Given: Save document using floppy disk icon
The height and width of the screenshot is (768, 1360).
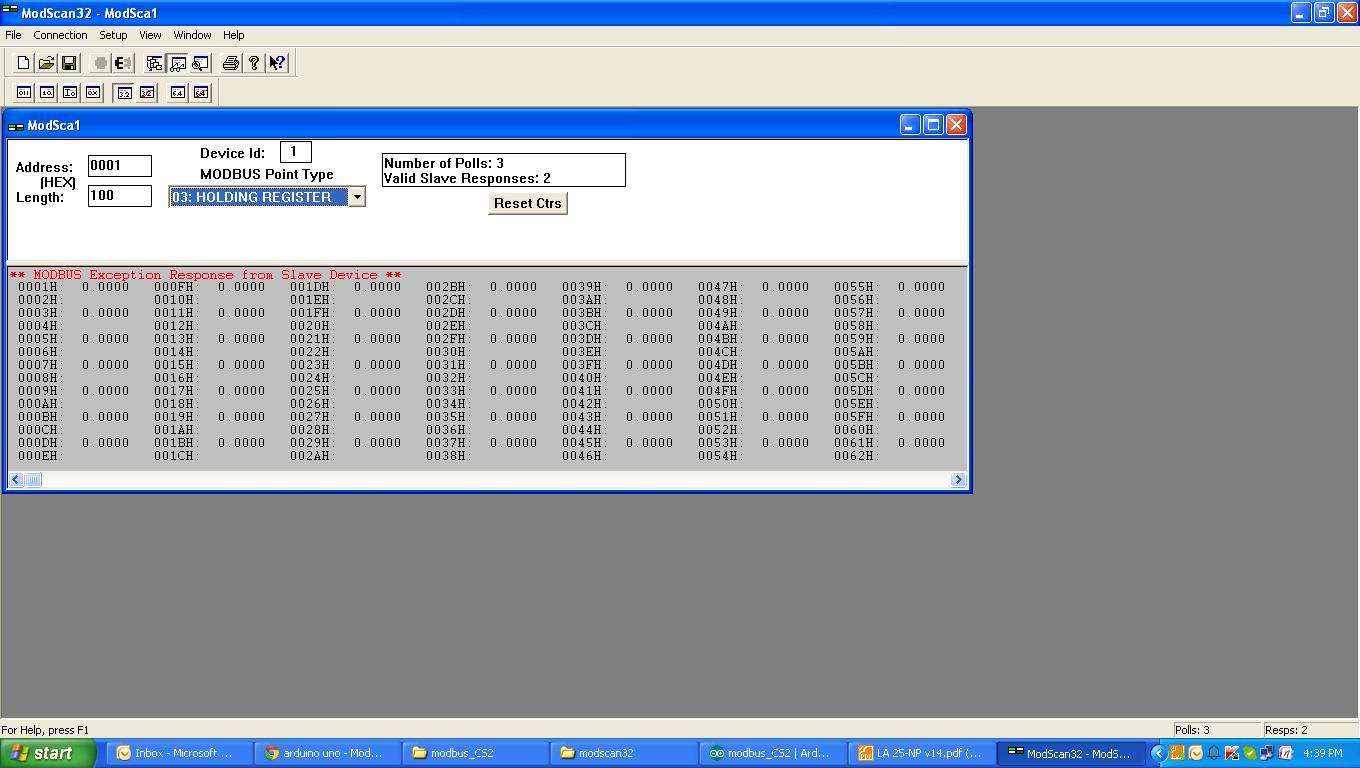Looking at the screenshot, I should pos(69,63).
